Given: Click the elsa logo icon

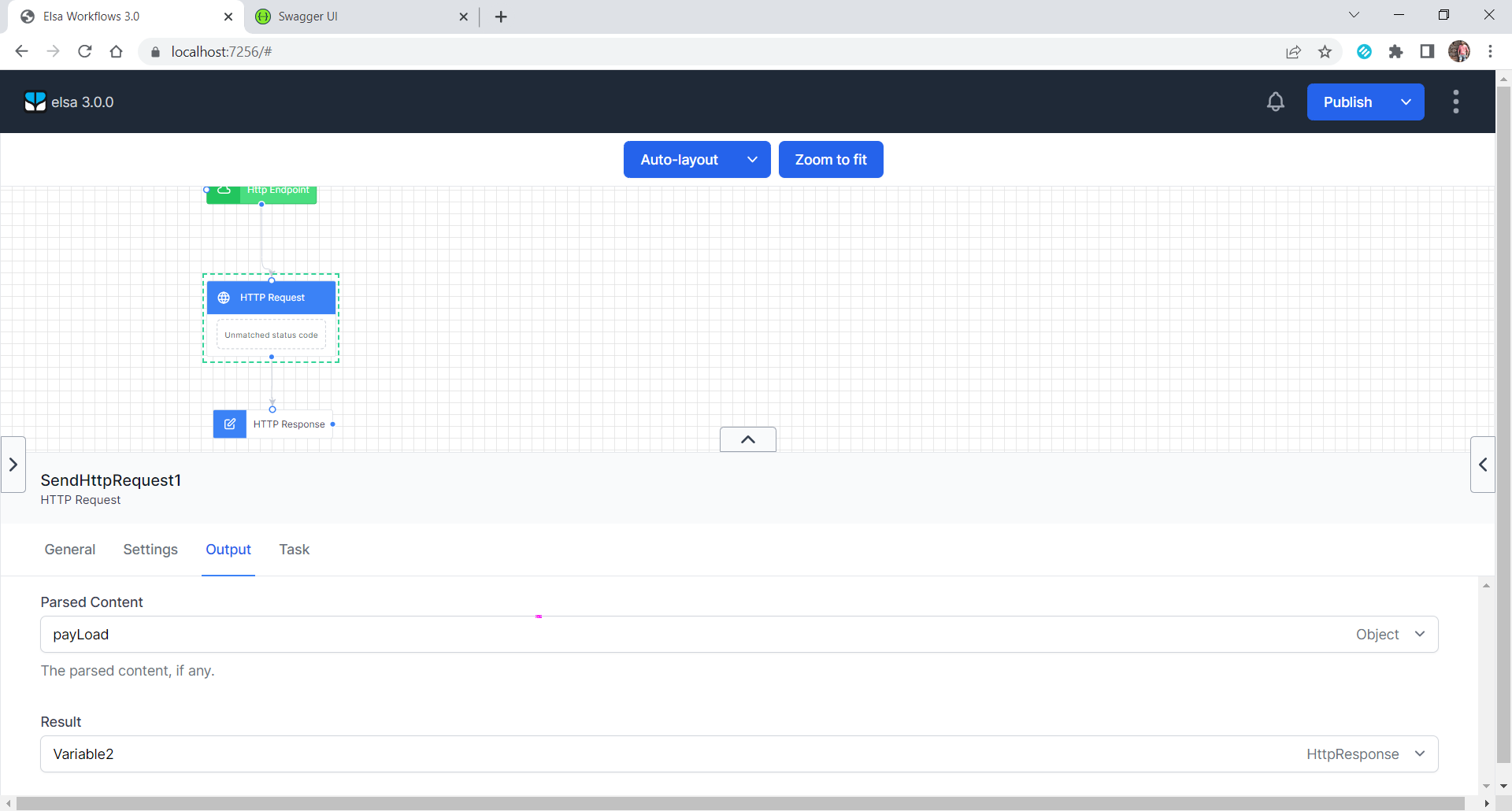Looking at the screenshot, I should coord(35,102).
